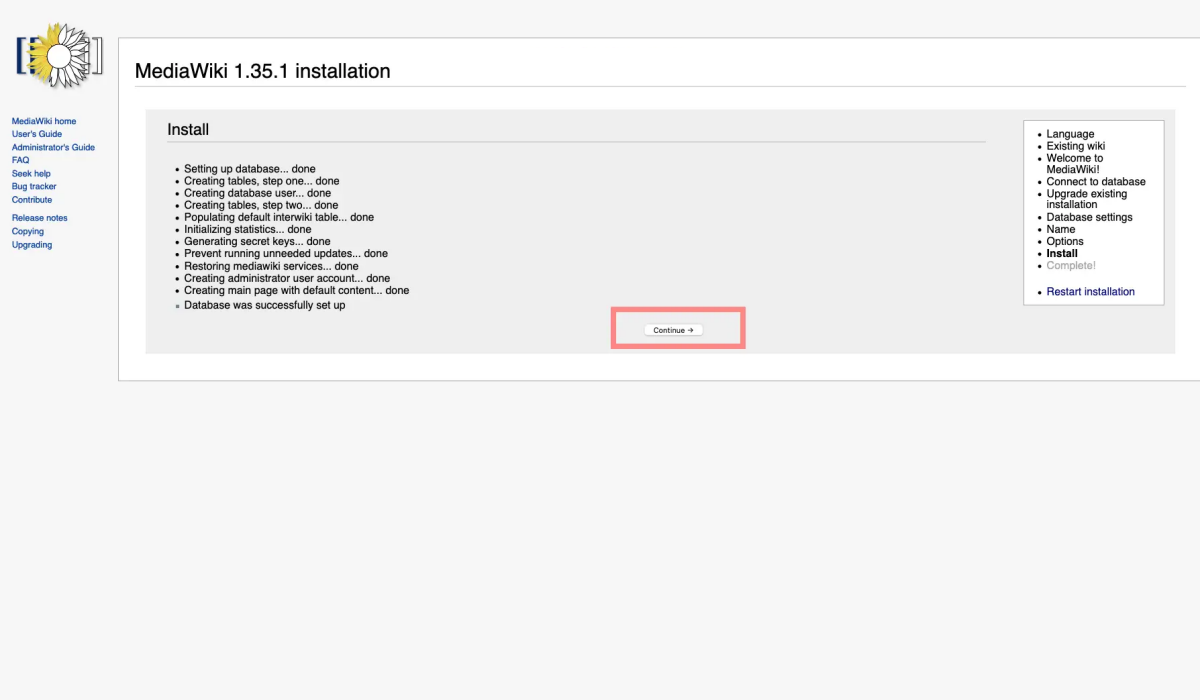
Task: Click 'Restoring mediawiki services... done' line
Action: point(271,266)
